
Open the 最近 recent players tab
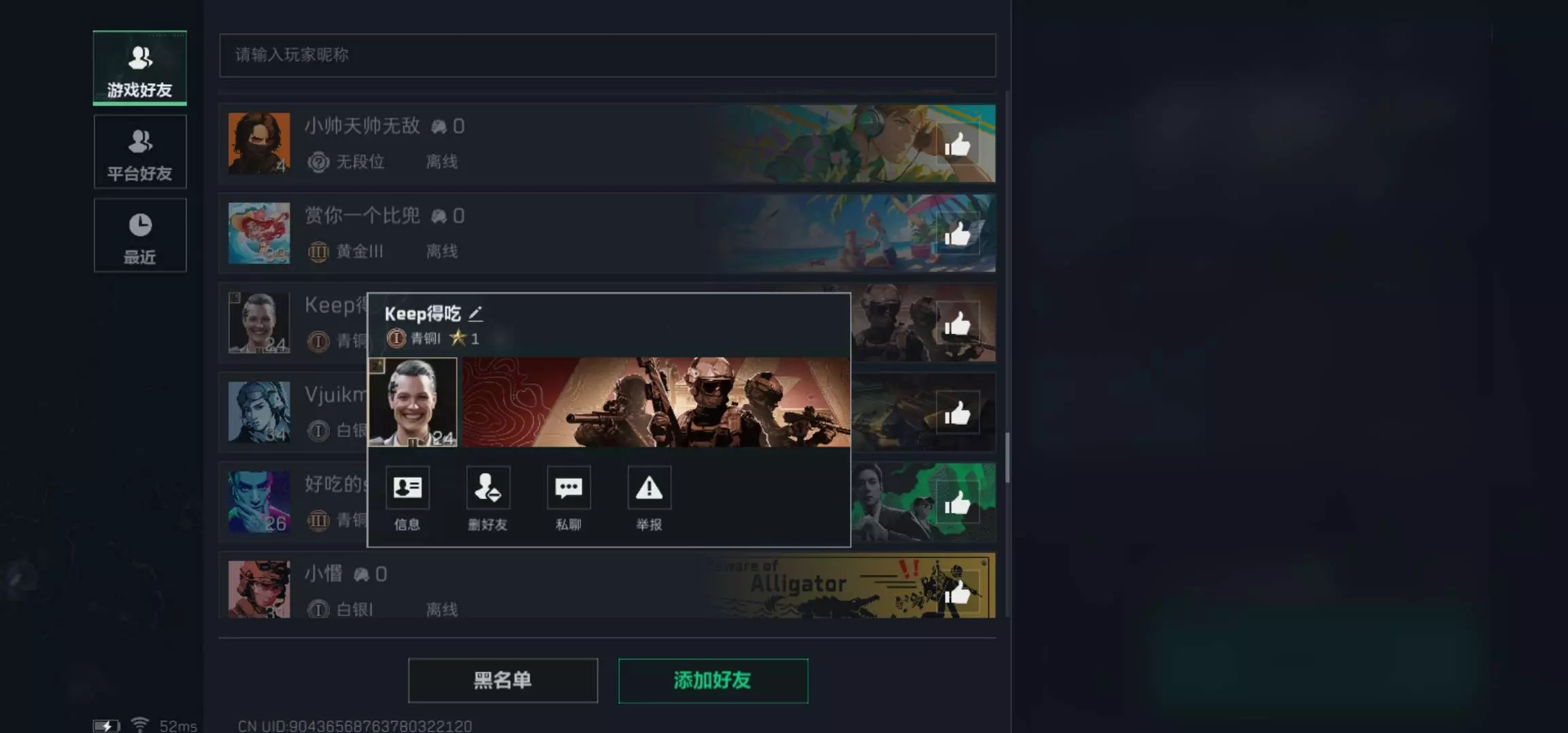140,236
